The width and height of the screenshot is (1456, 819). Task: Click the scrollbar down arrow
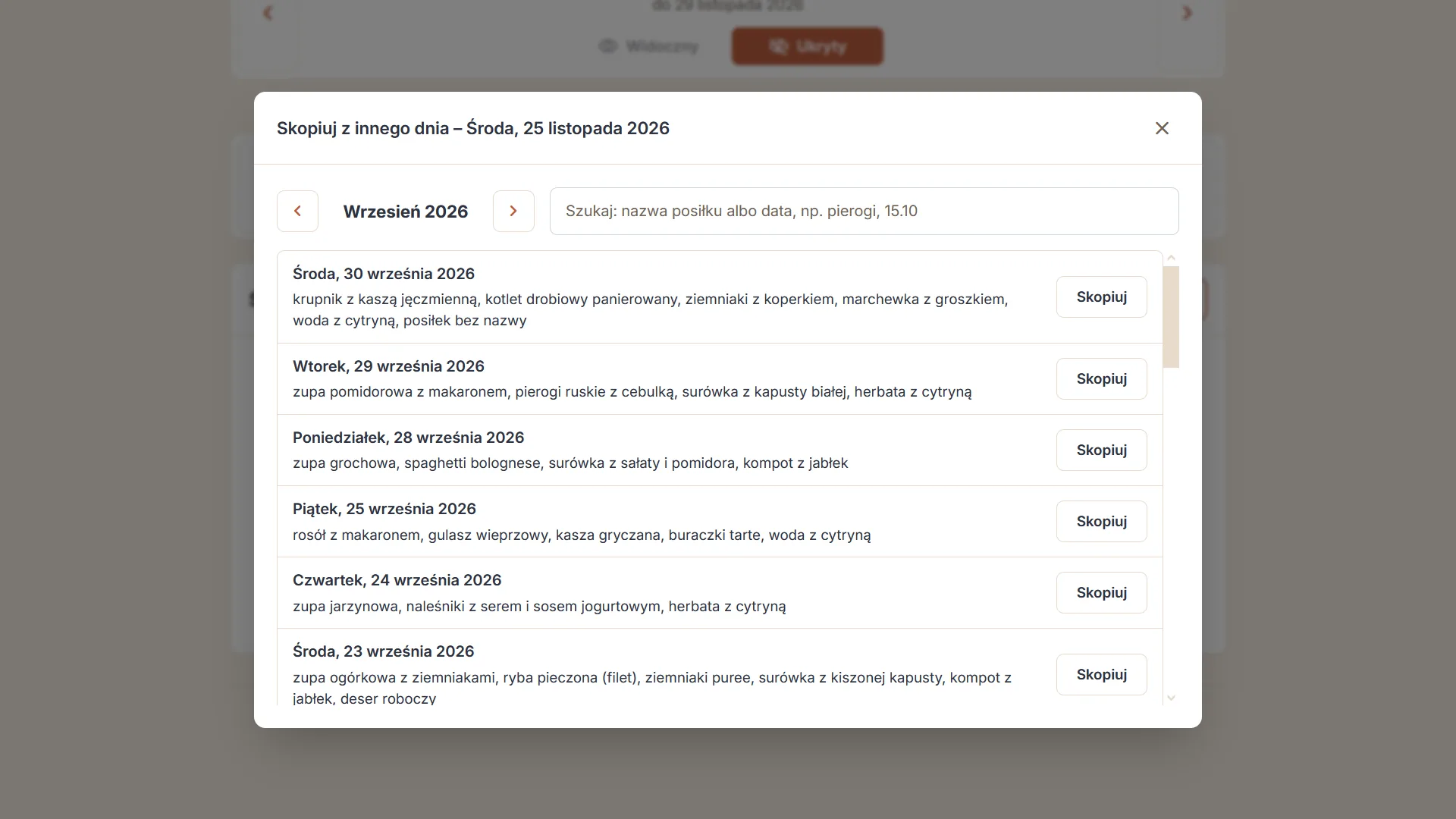click(1171, 698)
